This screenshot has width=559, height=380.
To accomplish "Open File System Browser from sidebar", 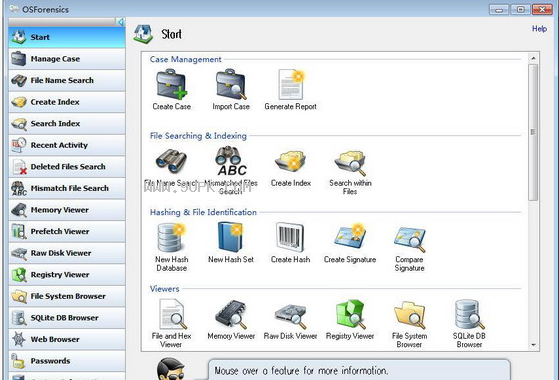I will [67, 296].
